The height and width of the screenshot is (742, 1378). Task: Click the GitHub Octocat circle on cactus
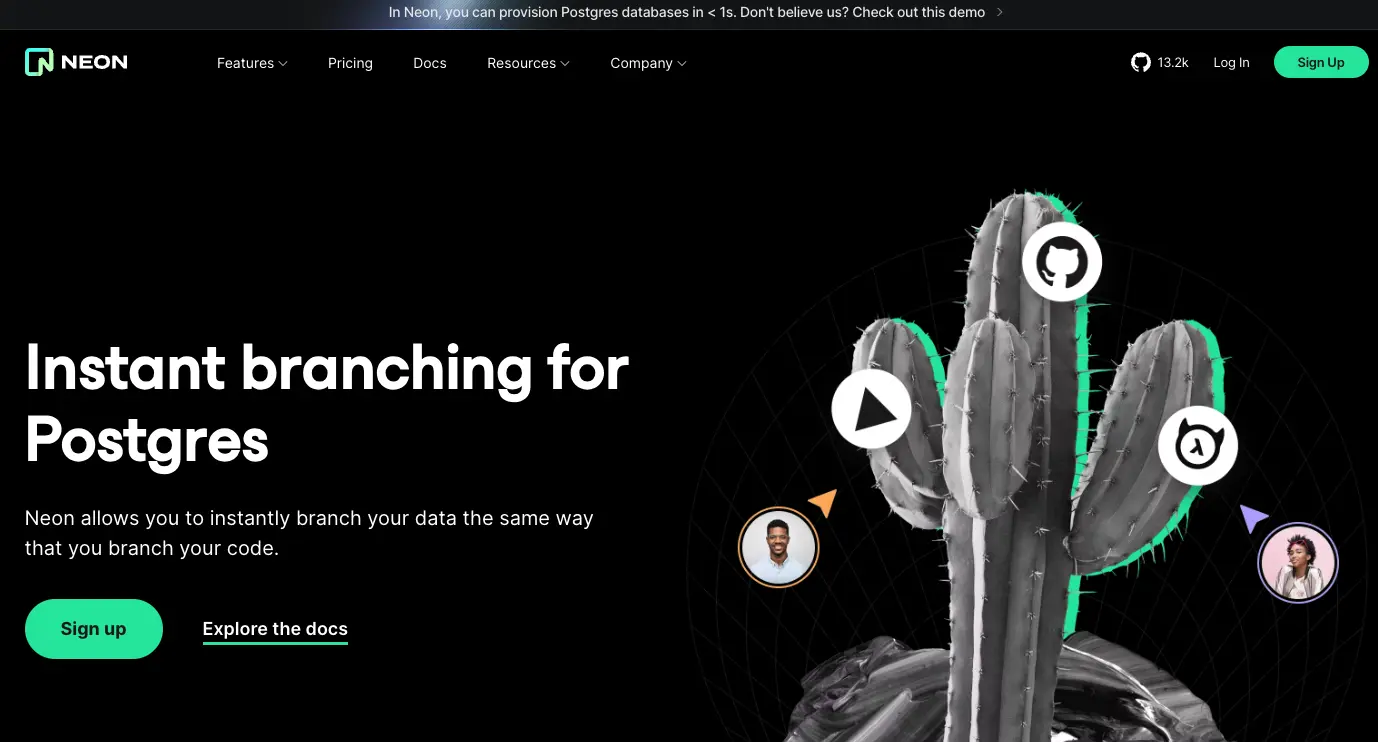tap(1061, 263)
